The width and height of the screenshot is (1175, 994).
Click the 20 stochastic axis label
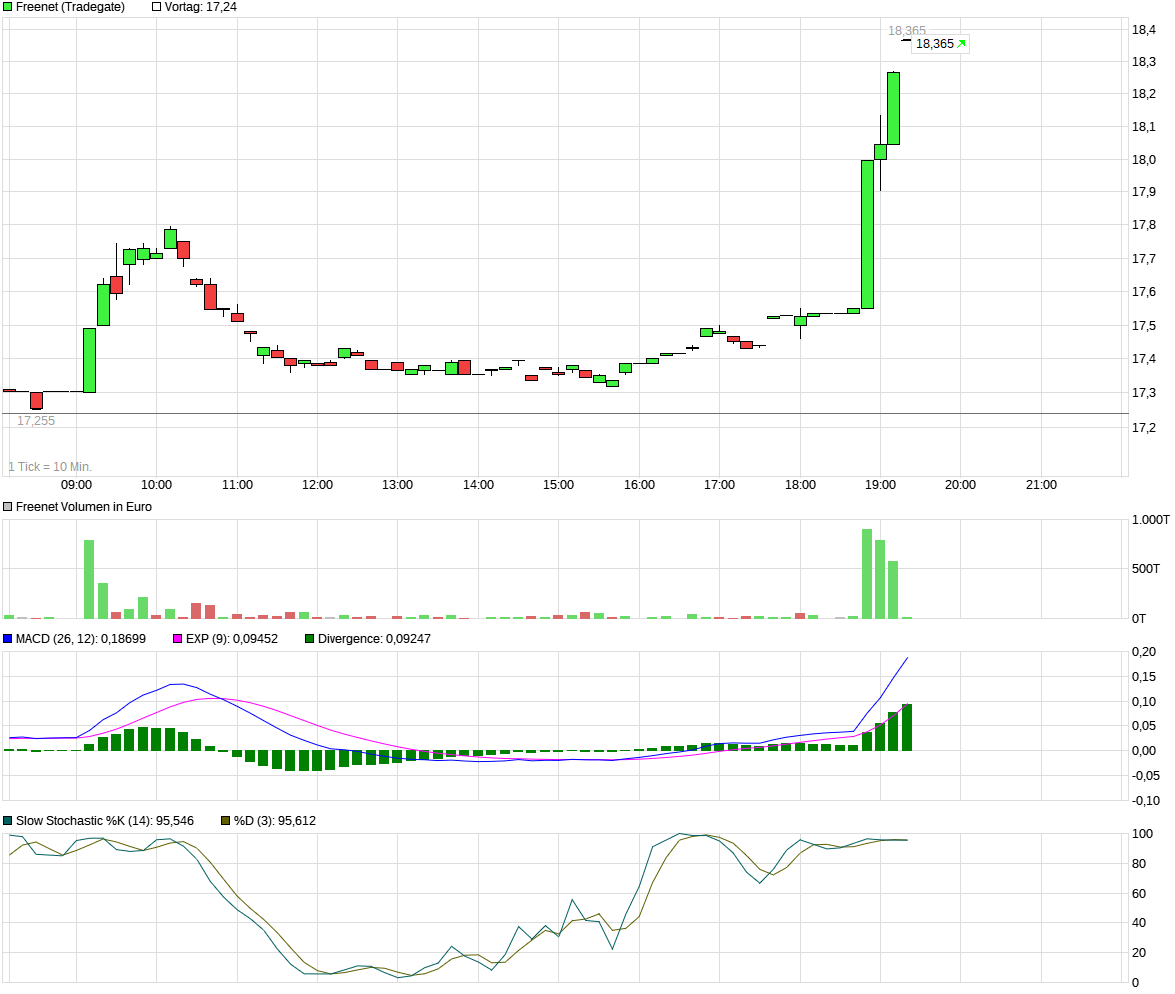(x=1139, y=953)
